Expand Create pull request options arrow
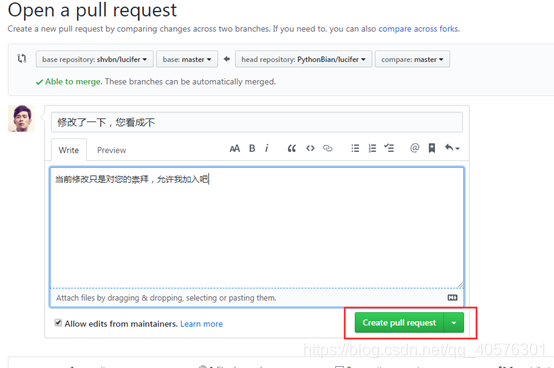This screenshot has height=368, width=554. [x=454, y=323]
